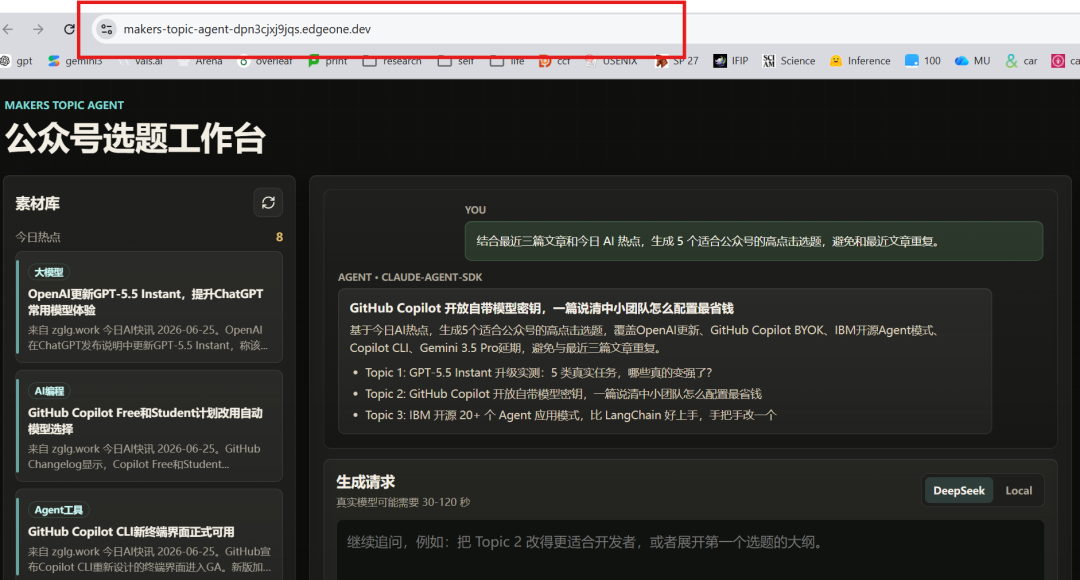Click the YOU message label
The height and width of the screenshot is (580, 1080).
pyautogui.click(x=475, y=210)
